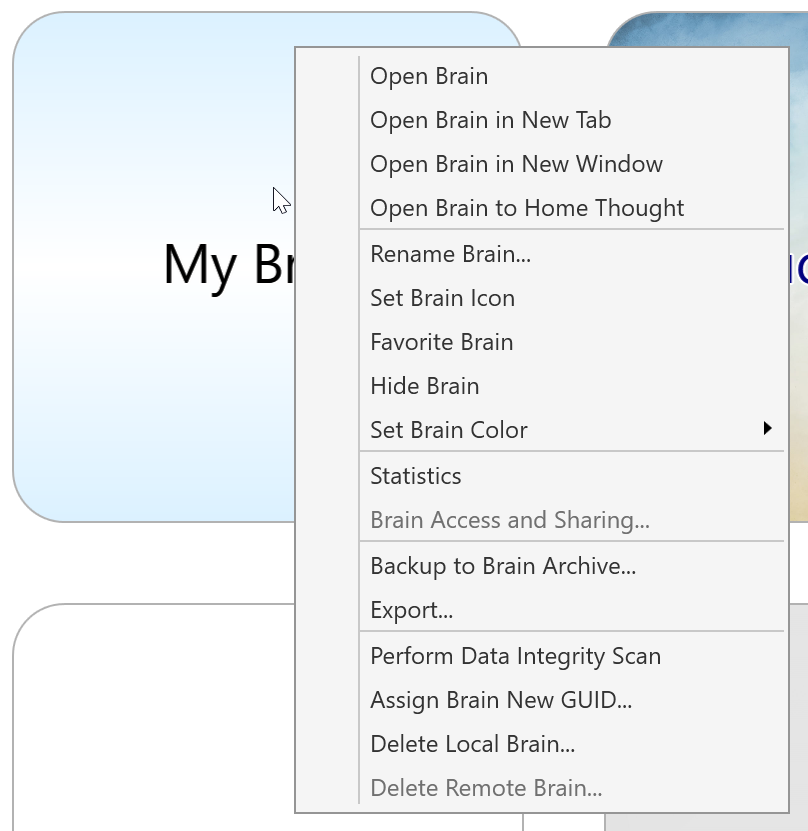Choose the Rename Brain... option

(450, 255)
